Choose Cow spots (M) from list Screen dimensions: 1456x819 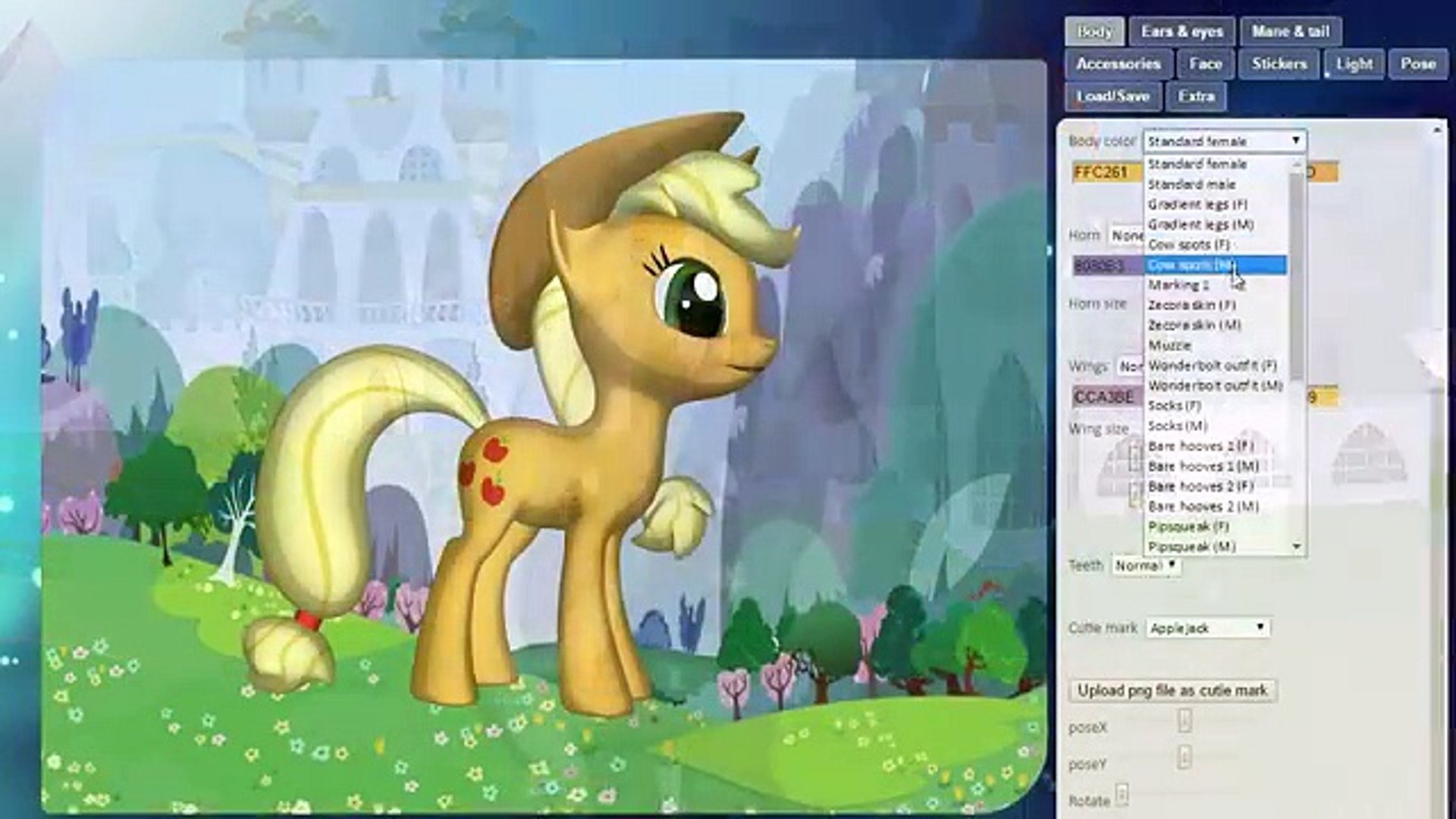click(x=1191, y=265)
